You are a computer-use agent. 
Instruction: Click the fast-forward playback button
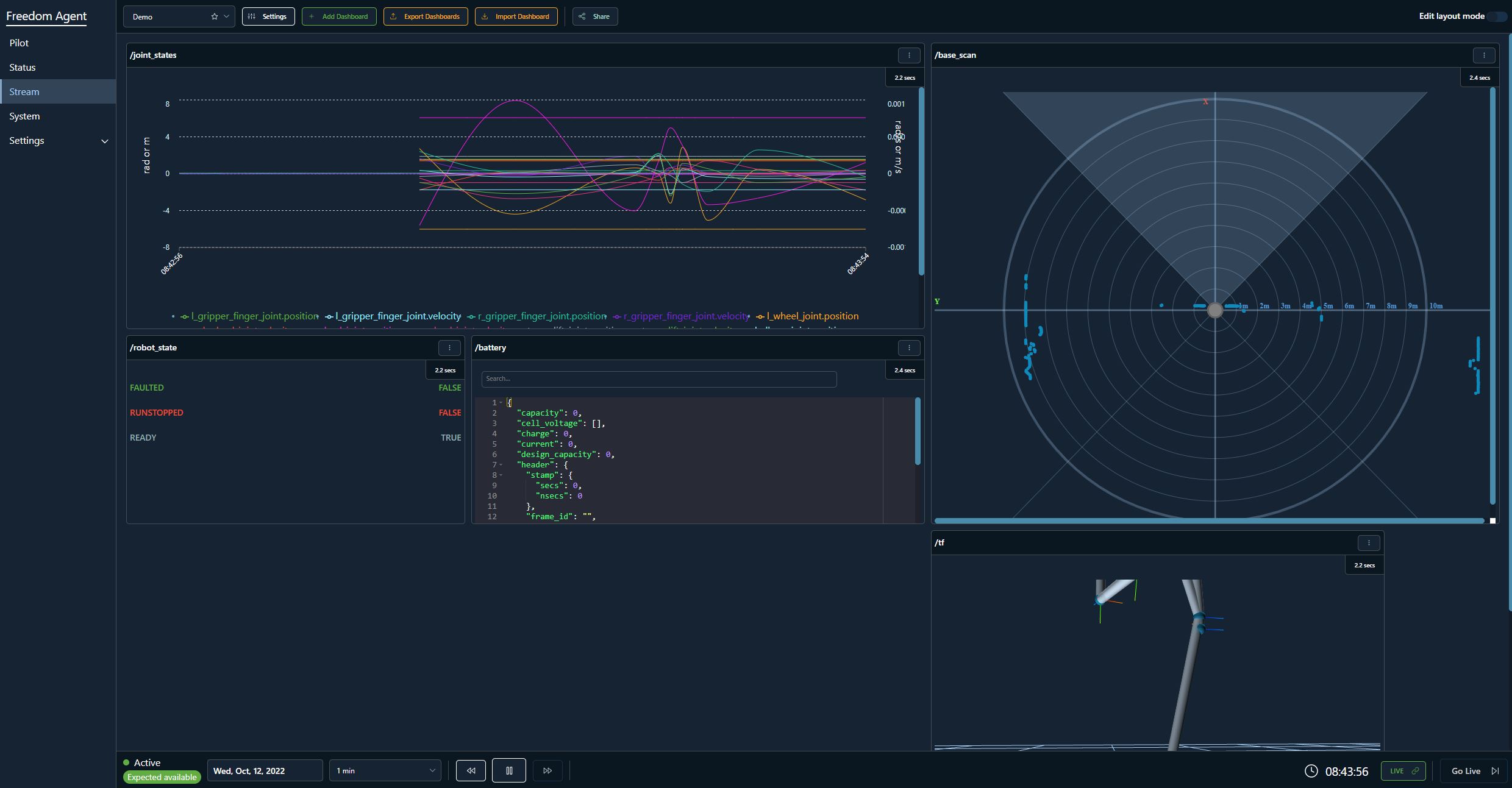point(547,770)
